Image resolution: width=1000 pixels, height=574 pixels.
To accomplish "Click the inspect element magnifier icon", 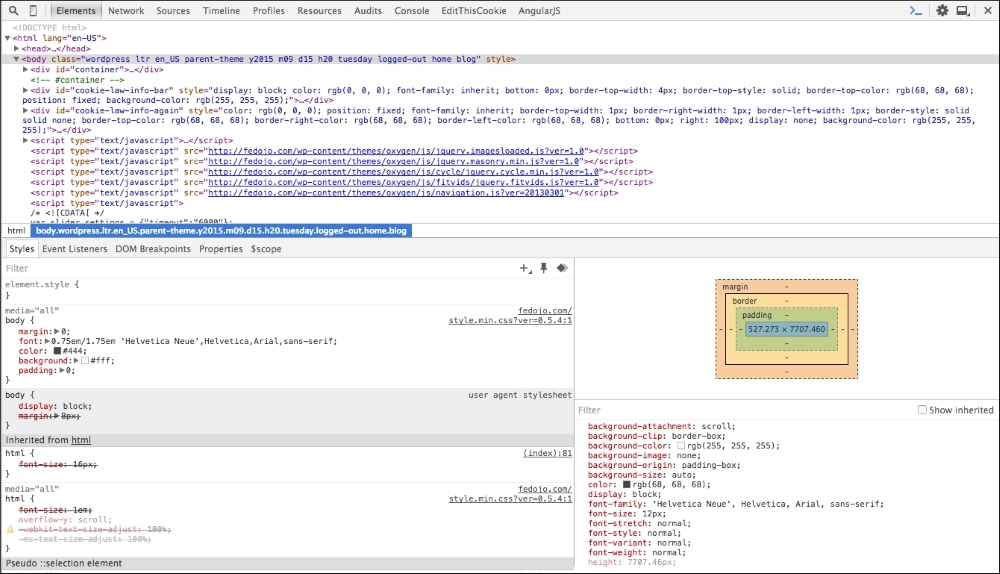I will click(x=13, y=10).
